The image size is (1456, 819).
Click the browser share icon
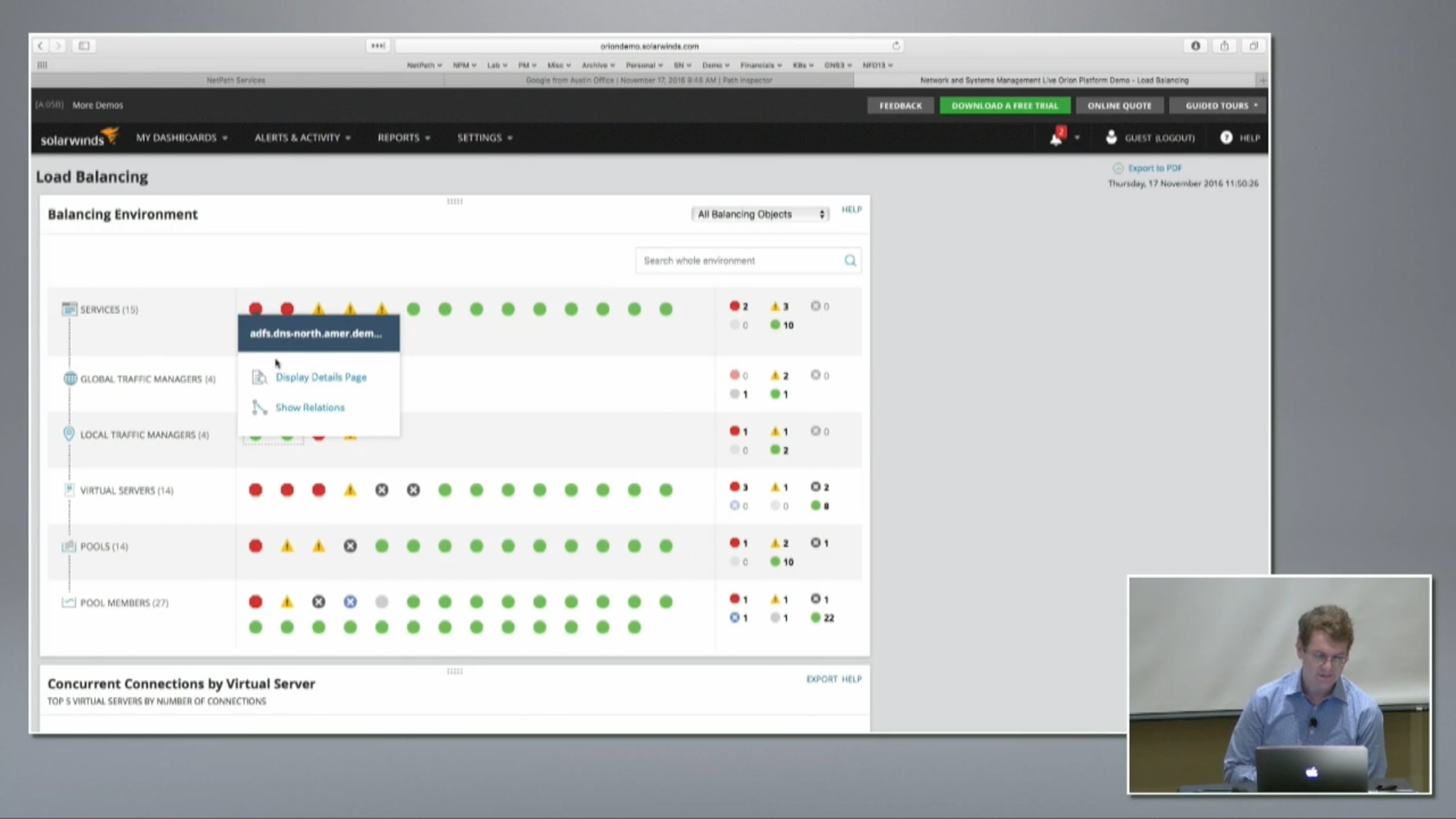pyautogui.click(x=1224, y=45)
